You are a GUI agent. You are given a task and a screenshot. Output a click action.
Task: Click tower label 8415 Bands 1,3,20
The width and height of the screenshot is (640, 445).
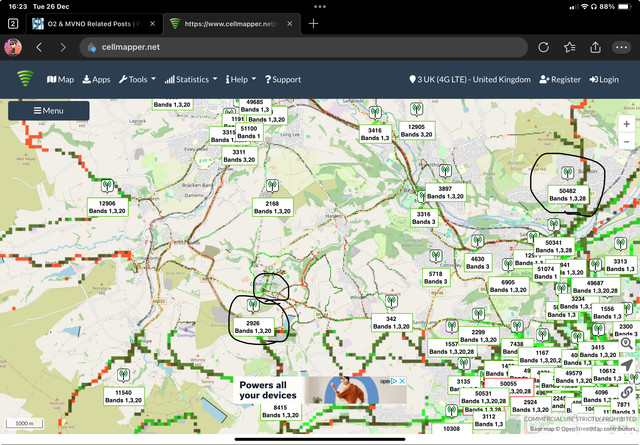(280, 411)
